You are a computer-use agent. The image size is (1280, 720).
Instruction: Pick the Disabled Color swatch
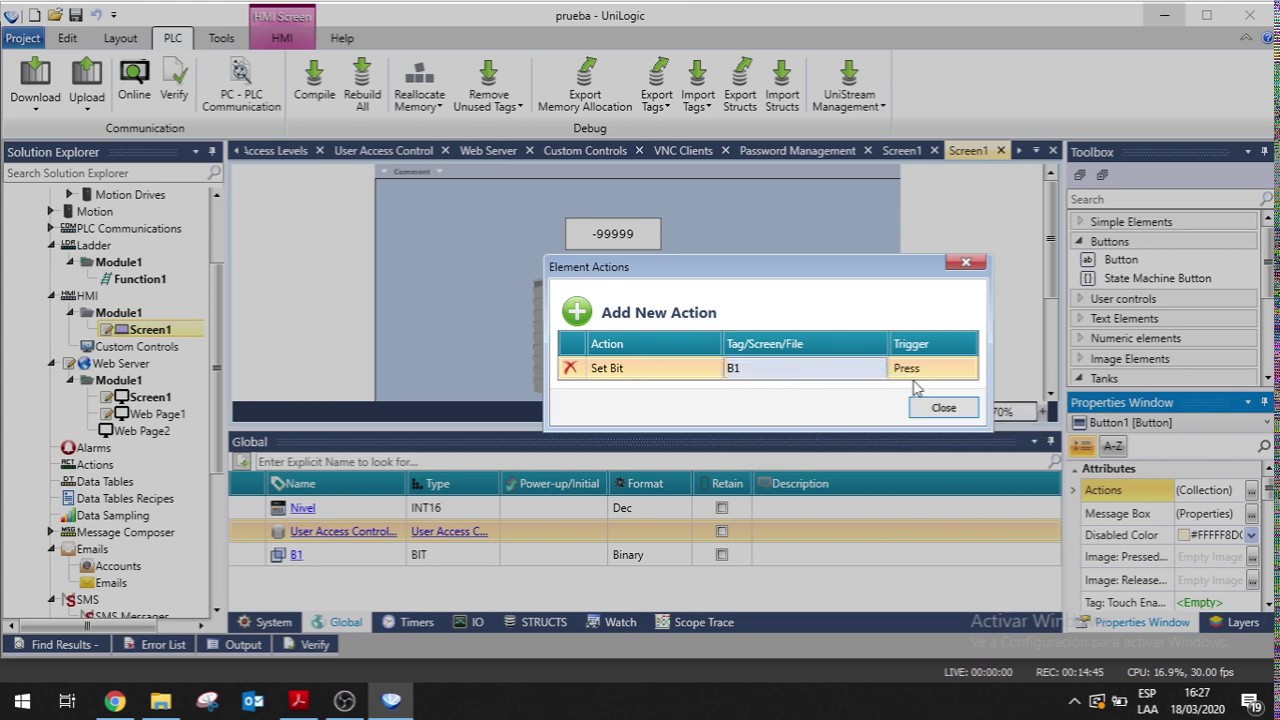coord(1183,535)
